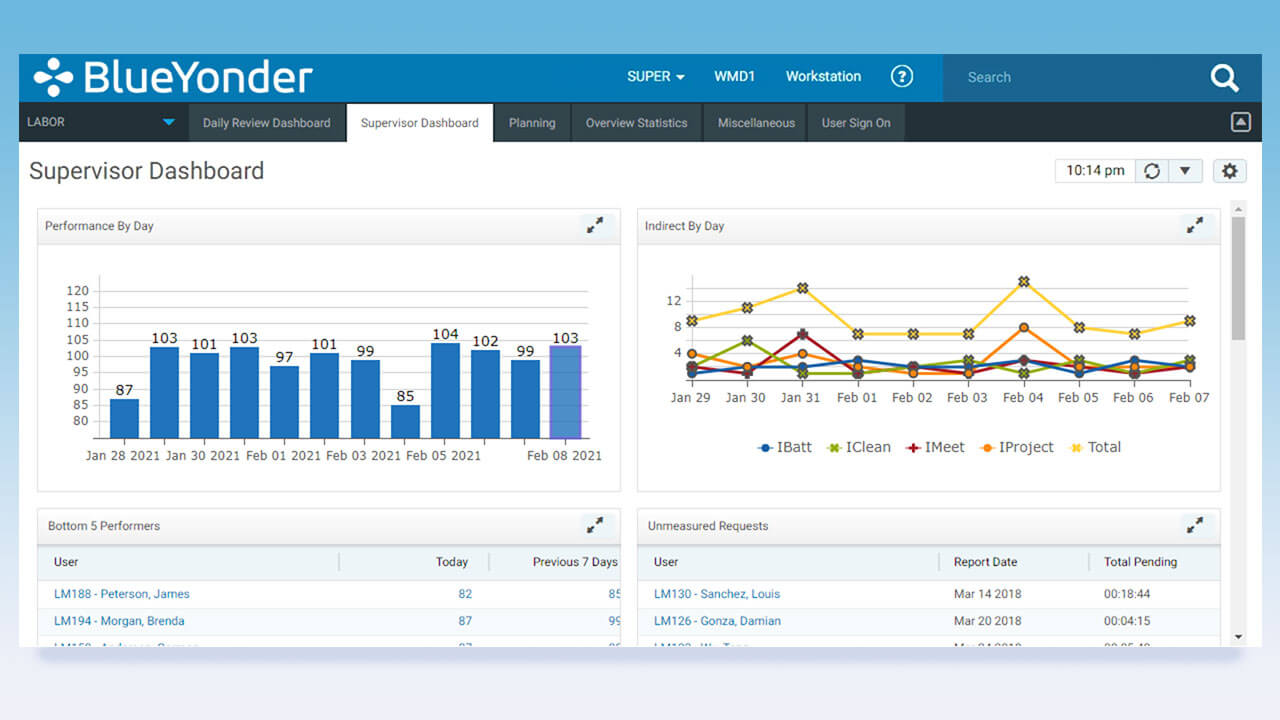Open the help question mark icon

tap(902, 76)
